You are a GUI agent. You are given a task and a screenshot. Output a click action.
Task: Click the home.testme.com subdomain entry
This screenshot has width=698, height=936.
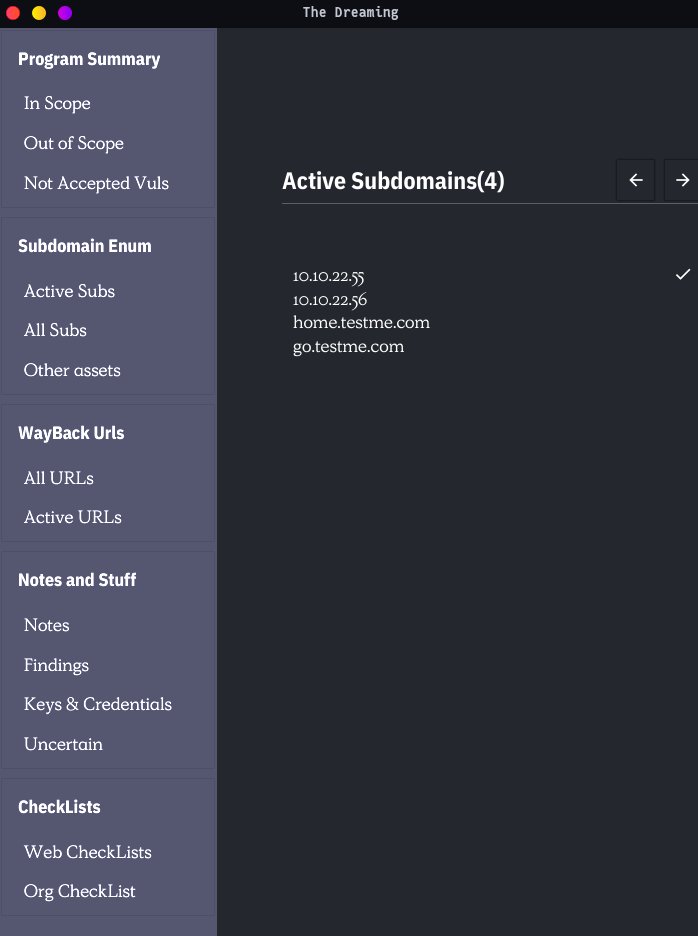click(x=361, y=322)
